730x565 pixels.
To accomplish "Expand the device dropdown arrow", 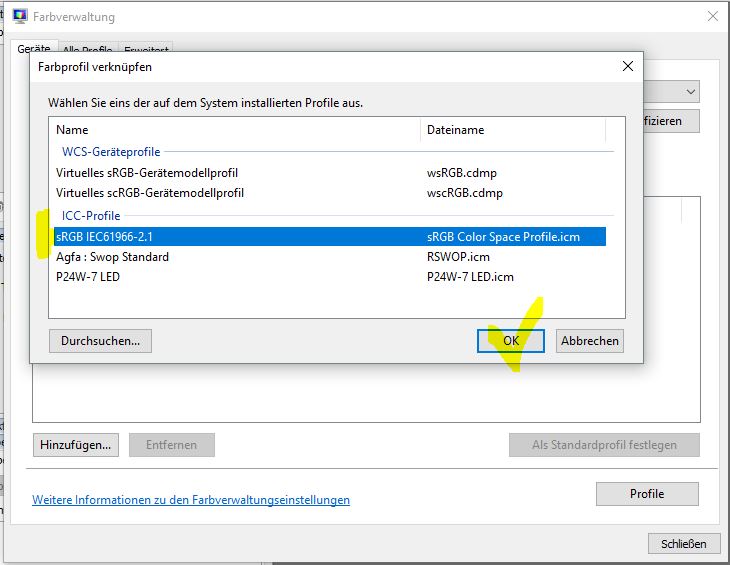I will (691, 92).
